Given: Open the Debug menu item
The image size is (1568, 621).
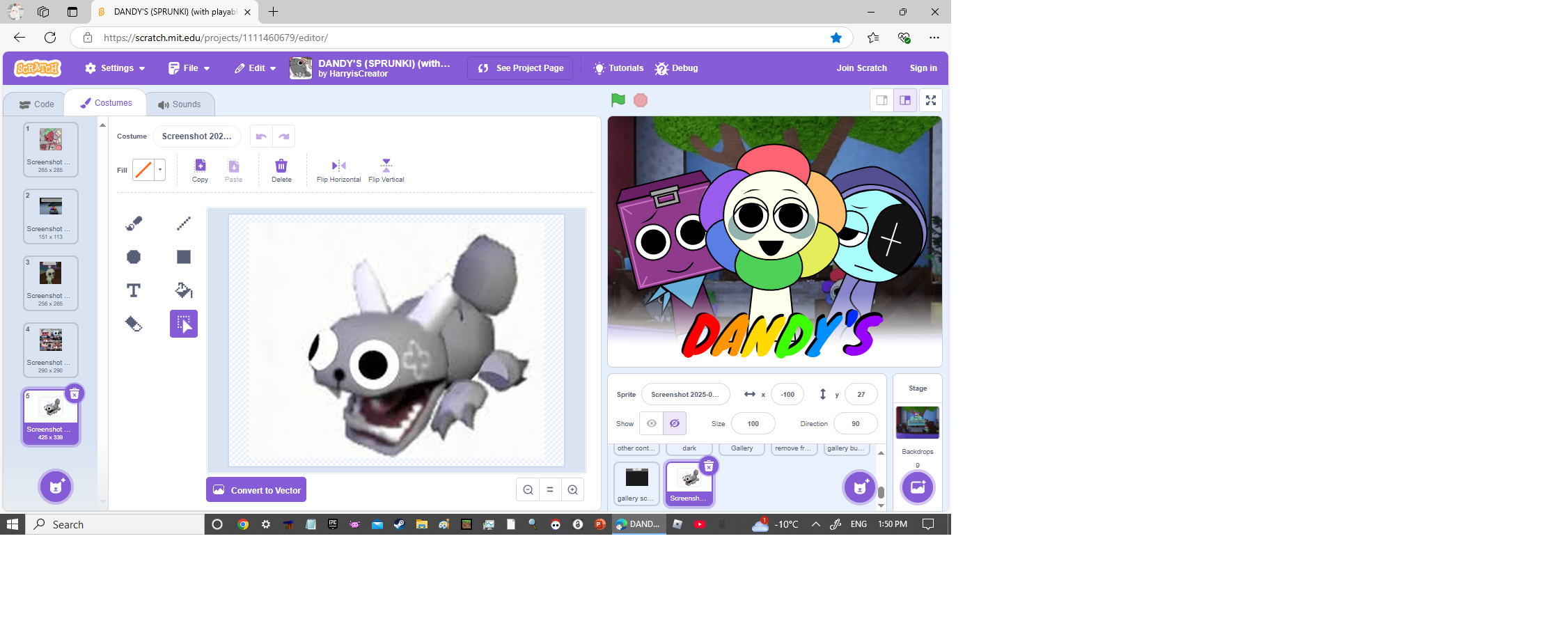Looking at the screenshot, I should tap(677, 68).
